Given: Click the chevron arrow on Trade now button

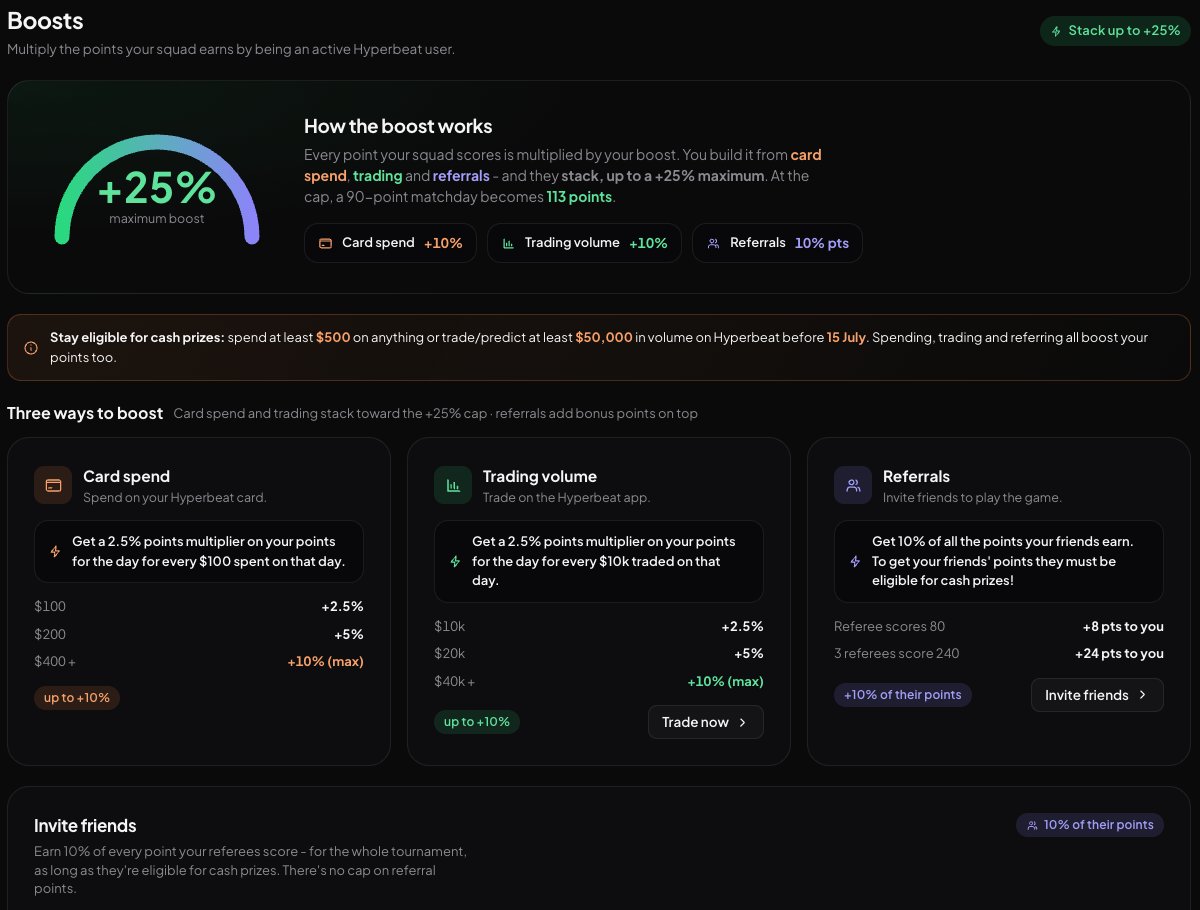Looking at the screenshot, I should point(742,722).
